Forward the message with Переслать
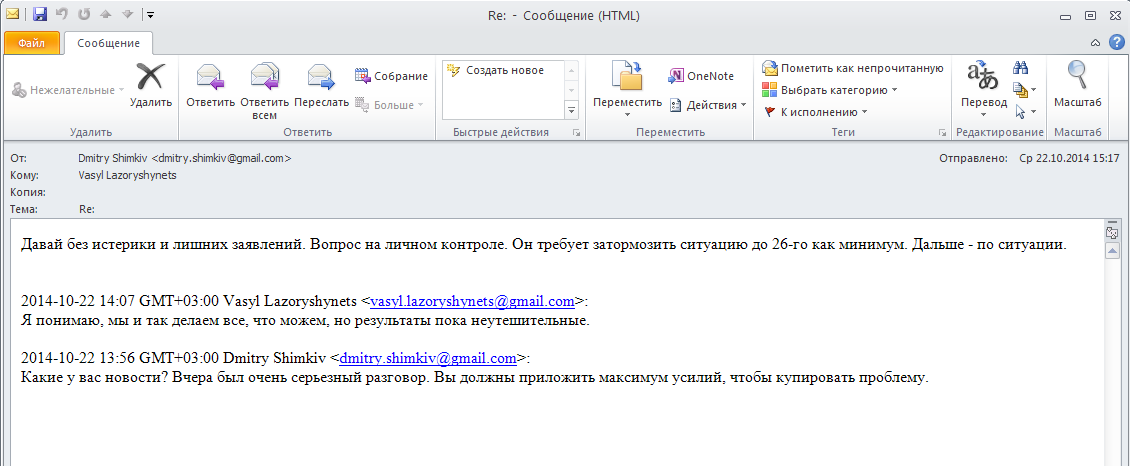This screenshot has width=1130, height=466. 321,85
